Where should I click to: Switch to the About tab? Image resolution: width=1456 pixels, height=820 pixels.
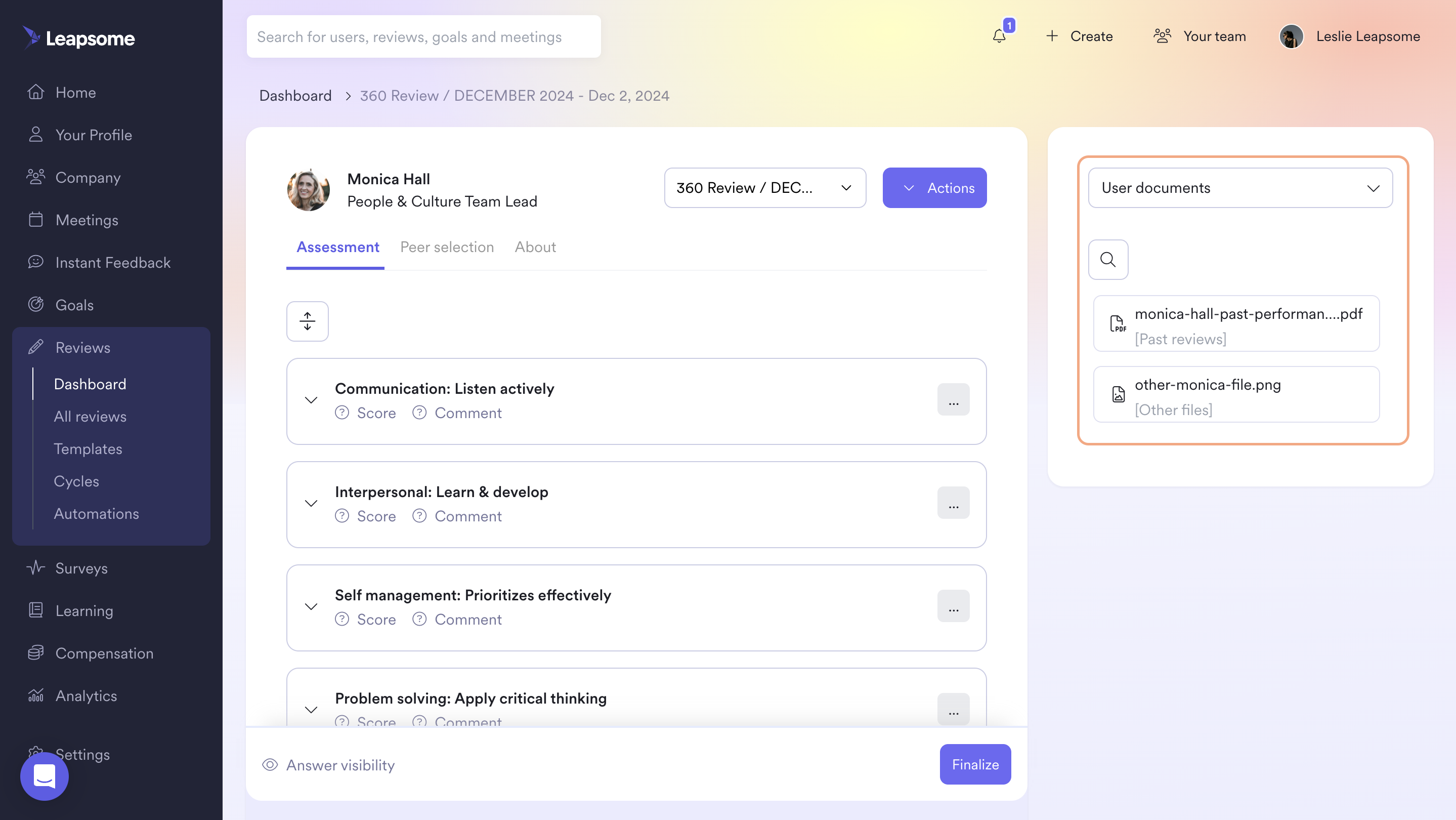535,247
